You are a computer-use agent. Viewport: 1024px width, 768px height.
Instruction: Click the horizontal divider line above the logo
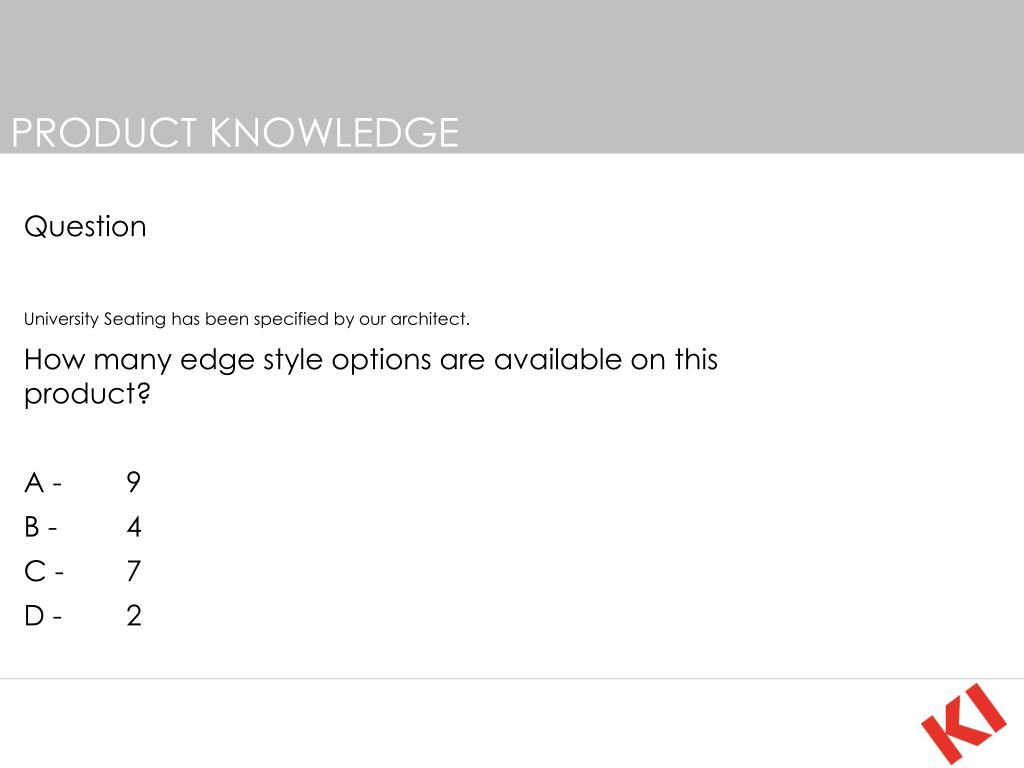[x=512, y=679]
